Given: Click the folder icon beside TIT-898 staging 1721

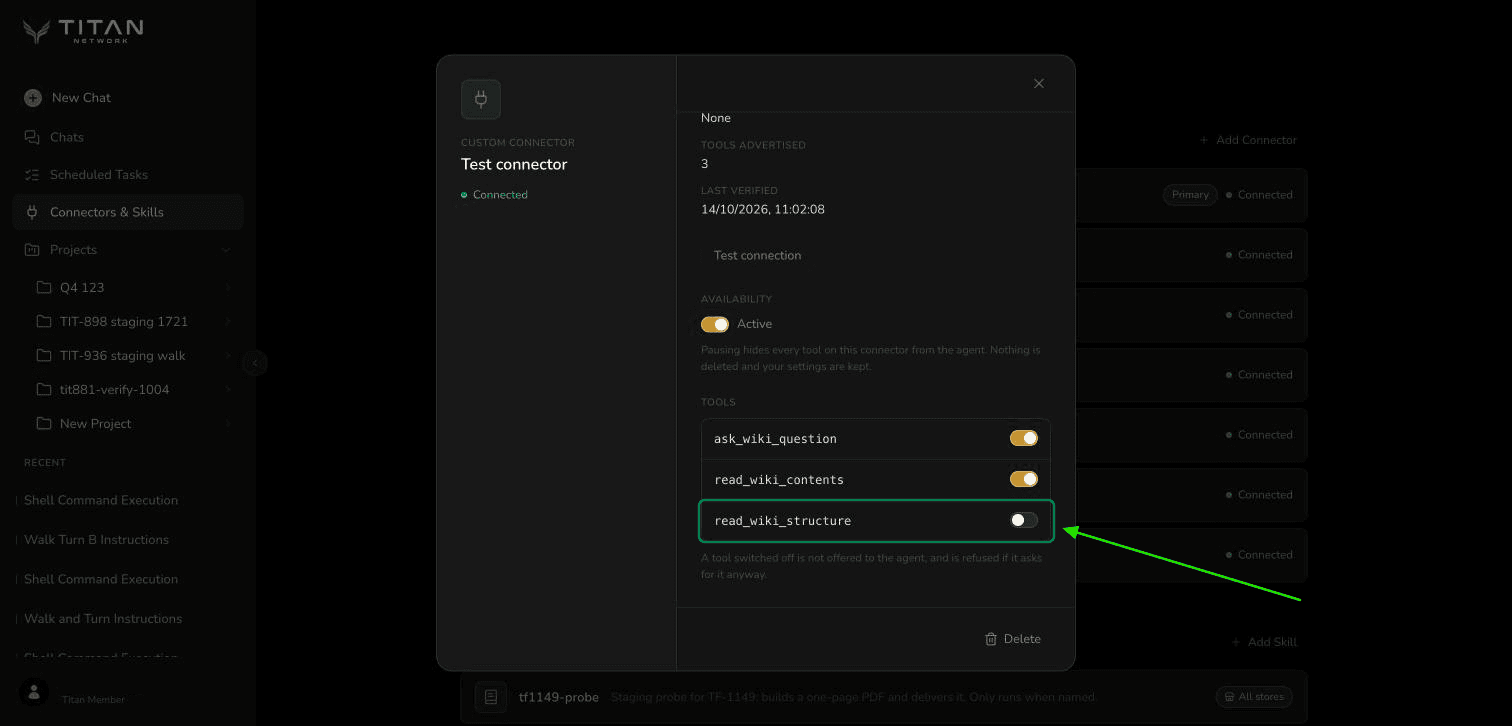Looking at the screenshot, I should pos(43,321).
